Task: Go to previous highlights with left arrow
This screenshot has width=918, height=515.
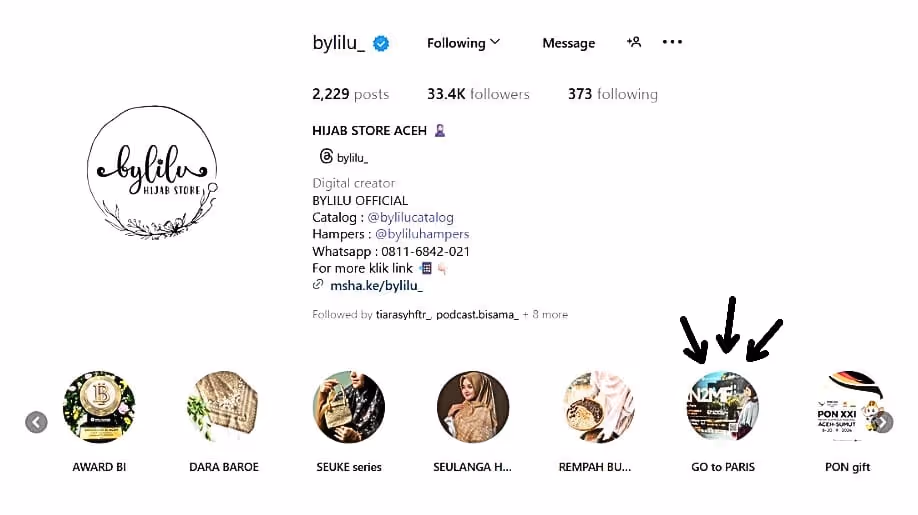Action: tap(36, 422)
